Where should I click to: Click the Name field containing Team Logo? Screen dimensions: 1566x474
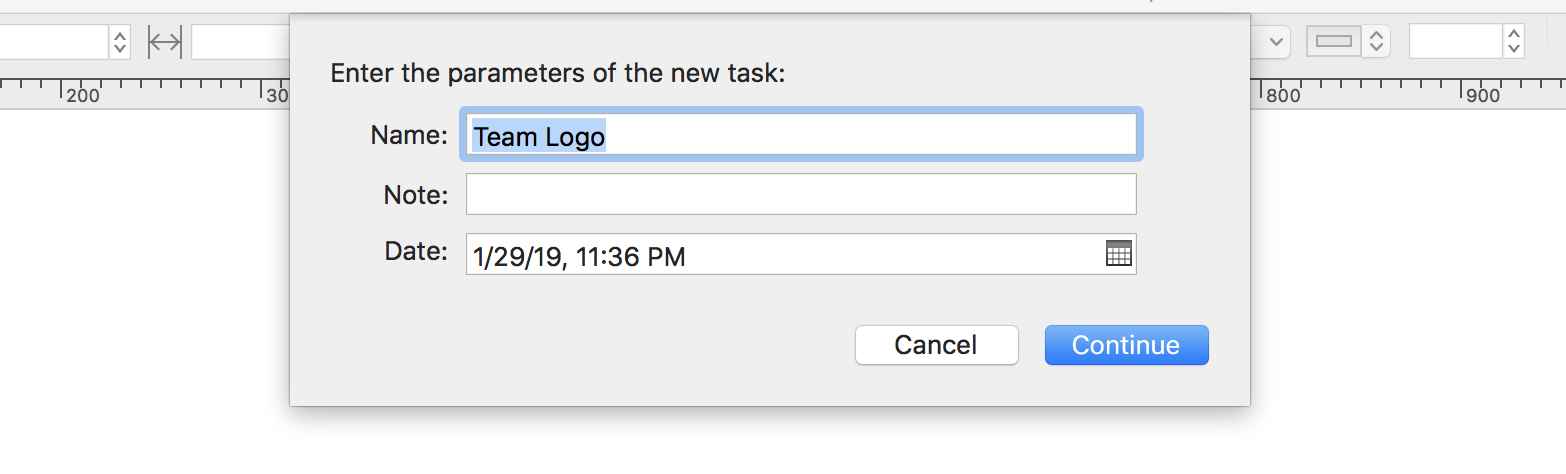(800, 135)
